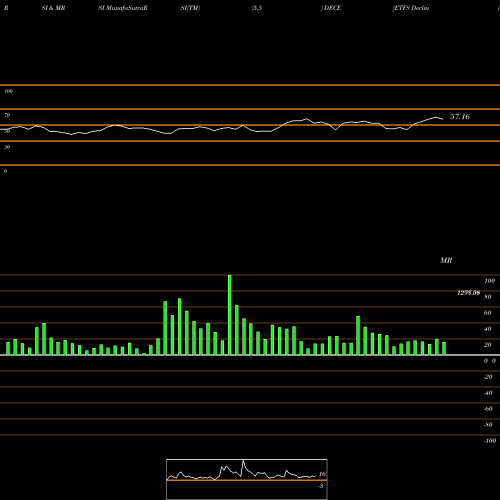This screenshot has width=500, height=500.
Task: Click the -100 label on MR axis
Action: [x=490, y=441]
